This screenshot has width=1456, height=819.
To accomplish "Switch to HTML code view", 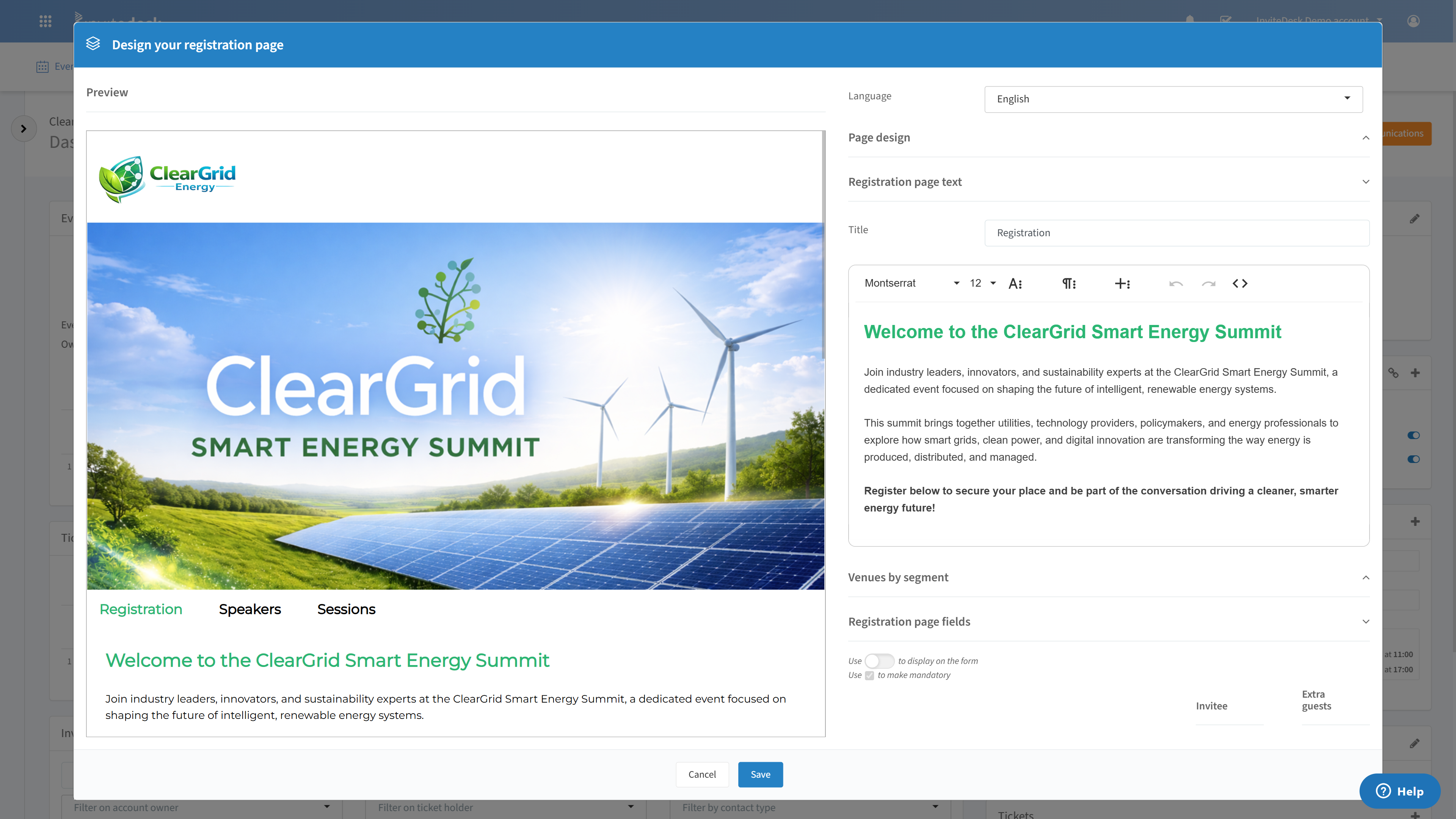I will tap(1240, 283).
